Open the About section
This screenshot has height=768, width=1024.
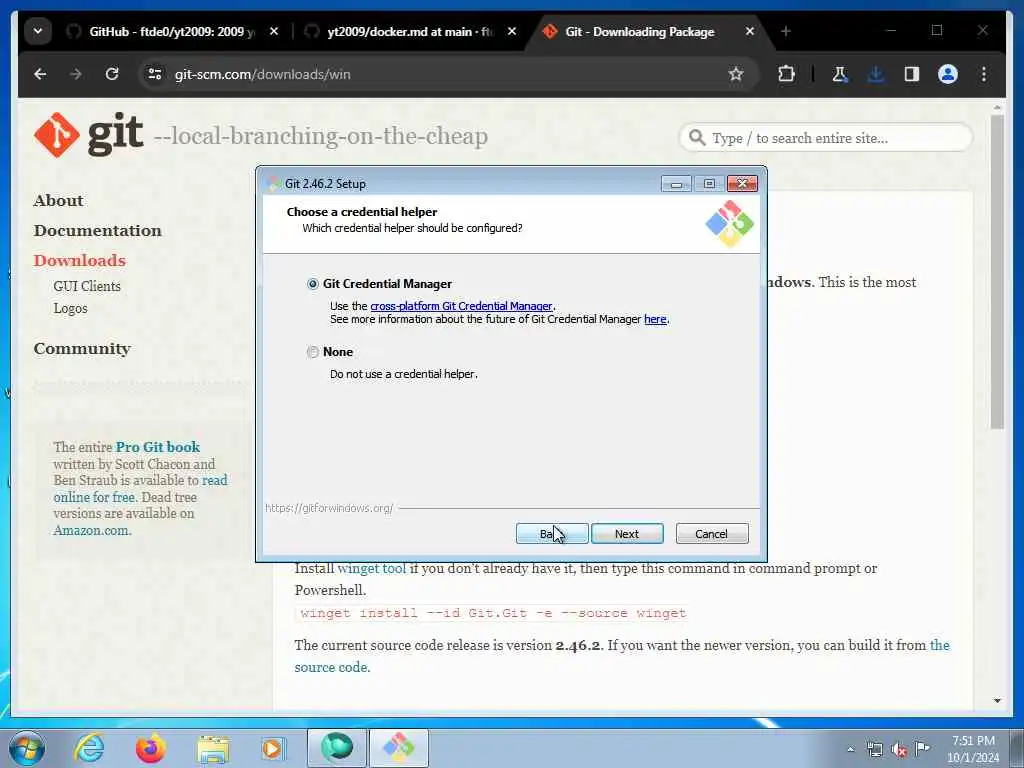tap(58, 200)
